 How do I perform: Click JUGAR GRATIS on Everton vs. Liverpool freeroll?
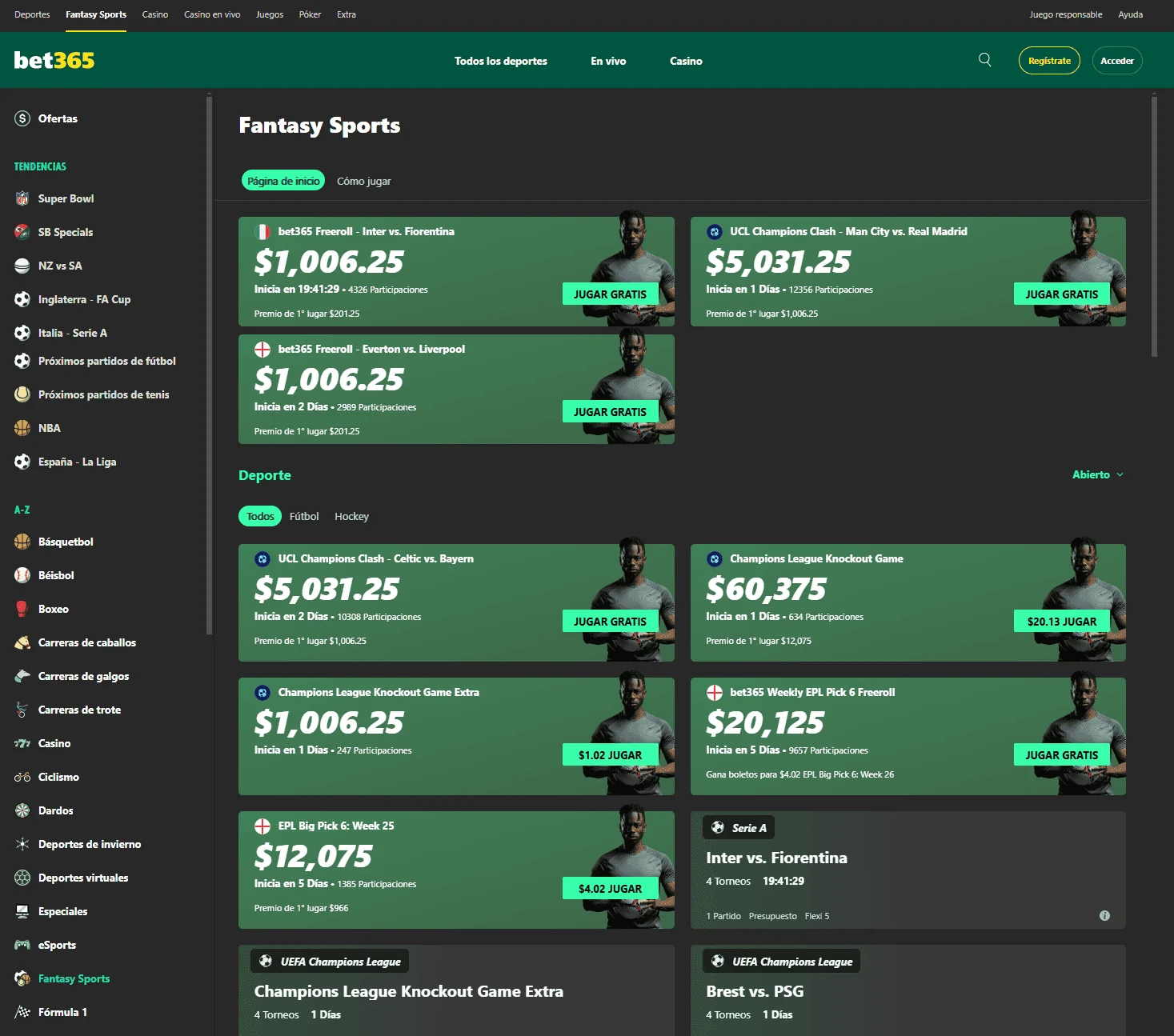coord(610,412)
